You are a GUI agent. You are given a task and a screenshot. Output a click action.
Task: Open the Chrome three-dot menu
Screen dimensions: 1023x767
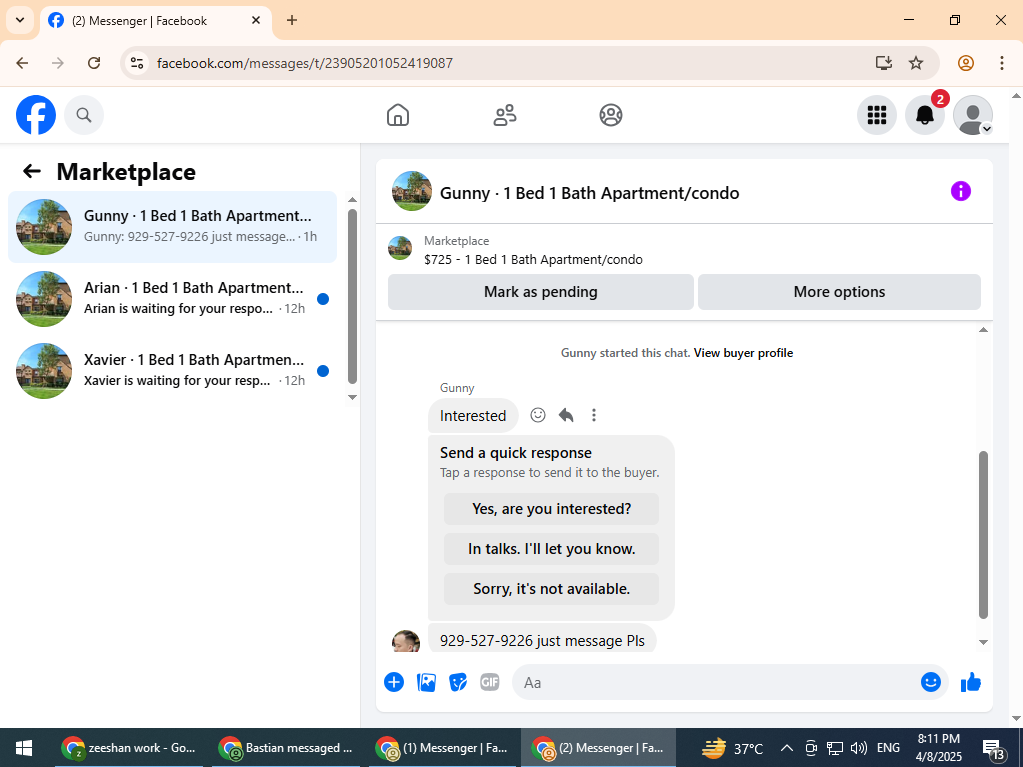(1001, 63)
